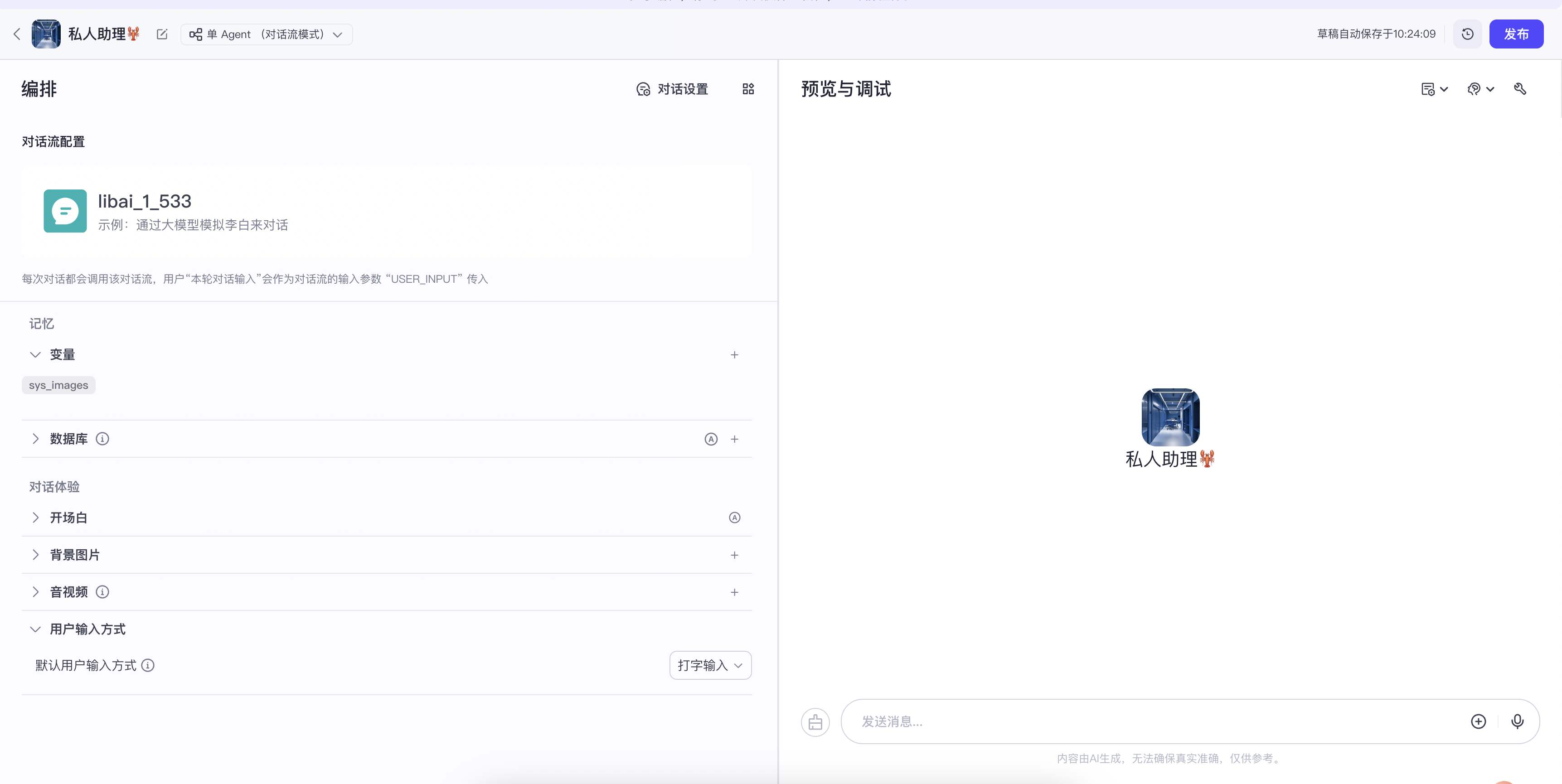
Task: Click the microphone voice input icon
Action: coord(1517,721)
